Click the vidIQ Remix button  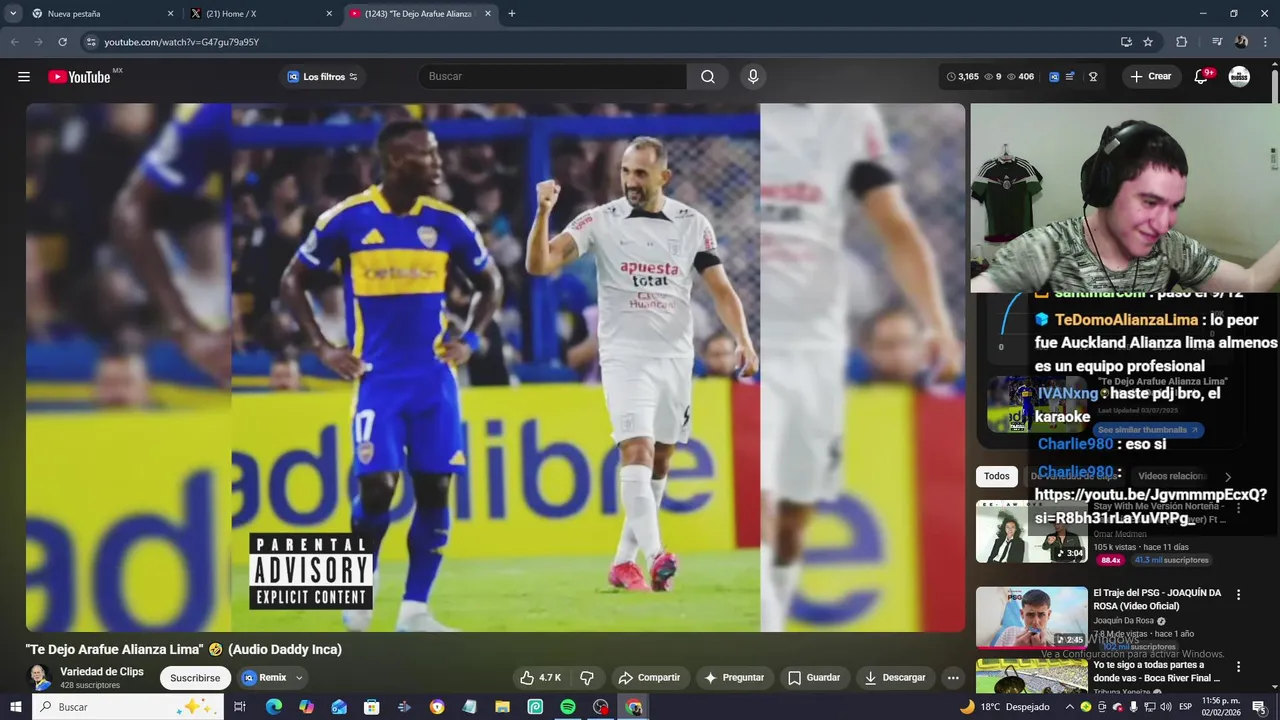click(265, 678)
